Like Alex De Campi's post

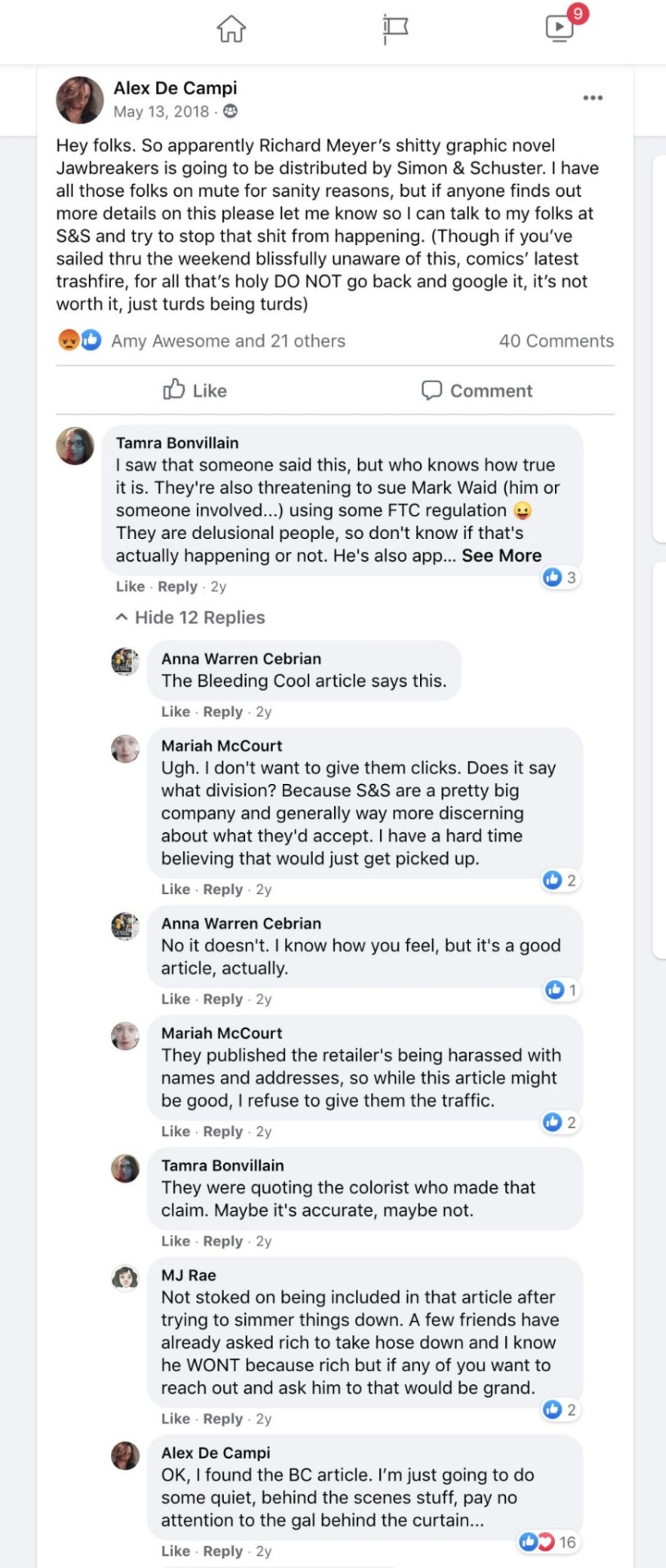tap(195, 390)
